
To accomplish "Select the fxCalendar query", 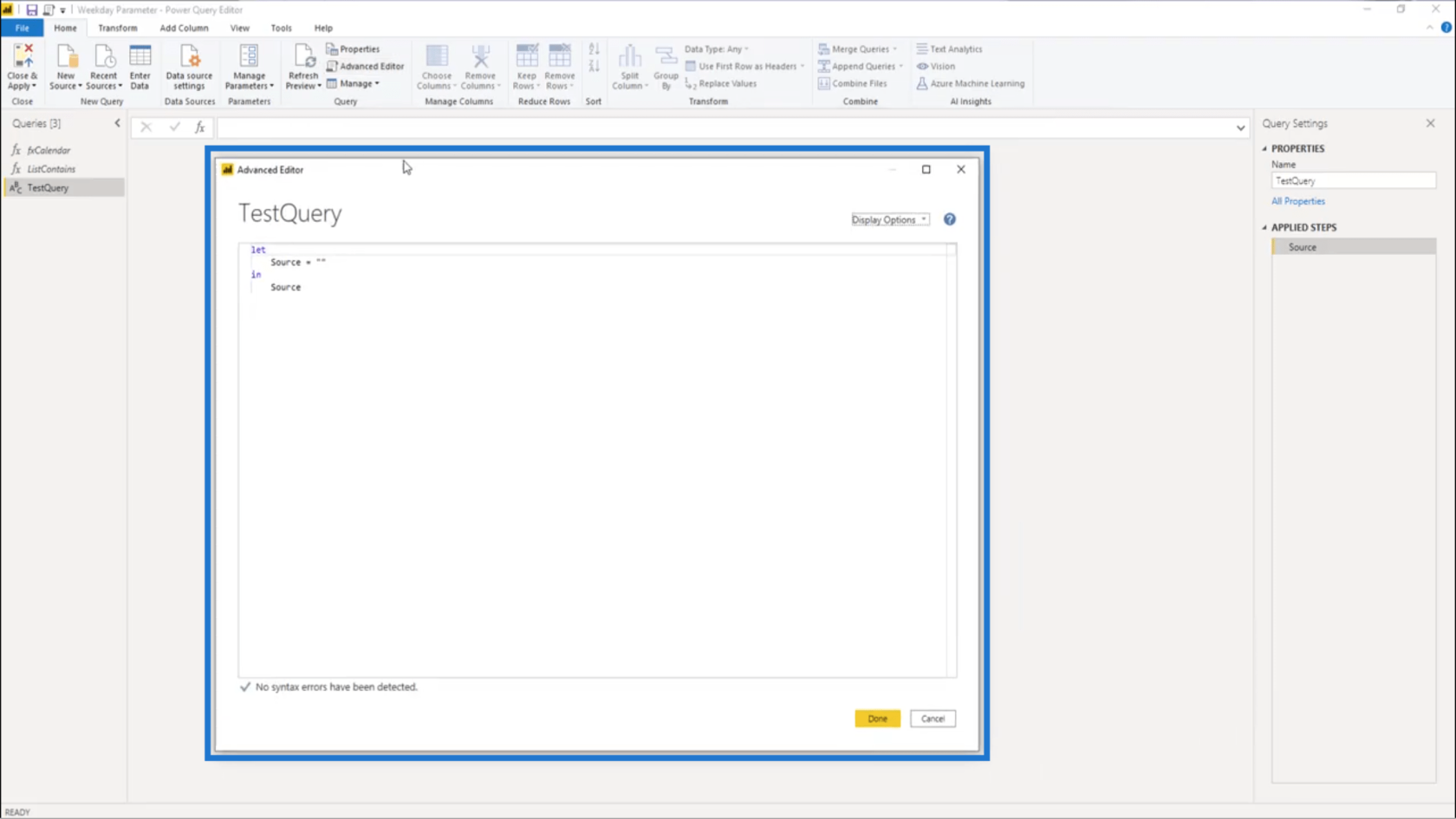I will click(x=64, y=150).
